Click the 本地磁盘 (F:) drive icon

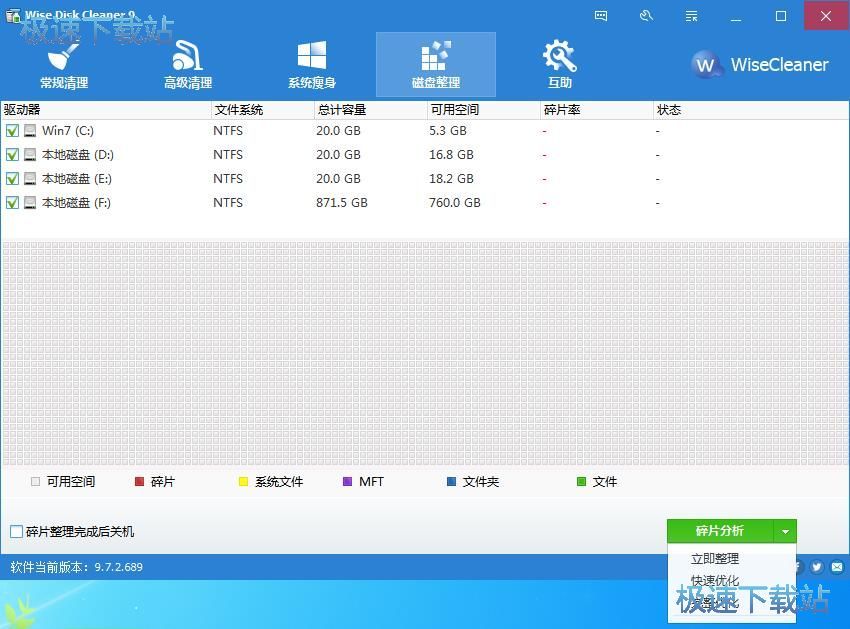click(30, 202)
